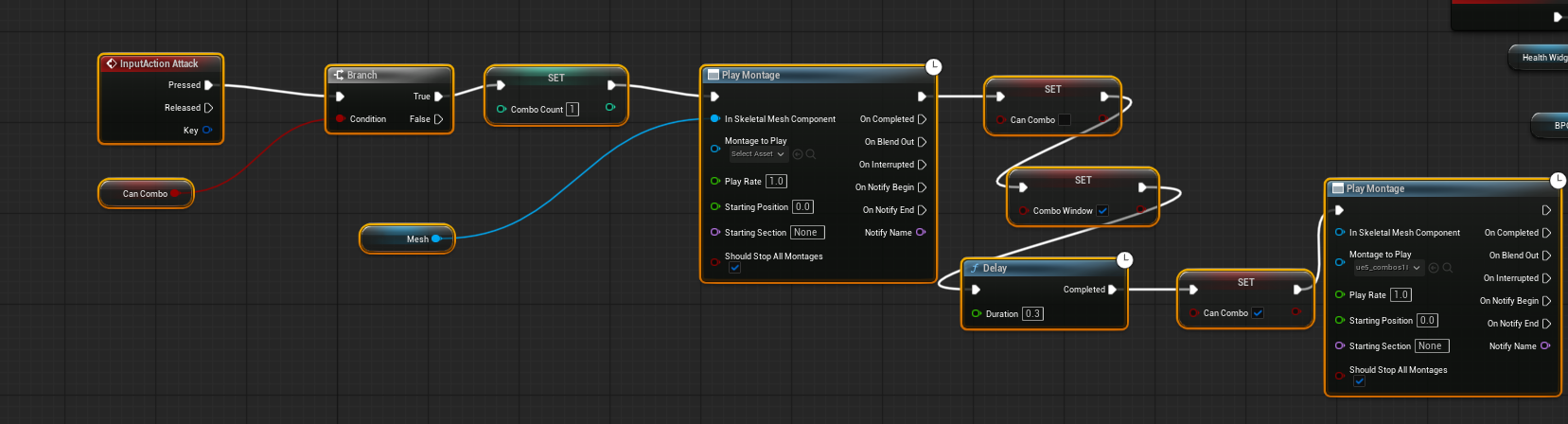
Task: Toggle the checked Can Combo checkbox after Delay
Action: [x=1258, y=313]
